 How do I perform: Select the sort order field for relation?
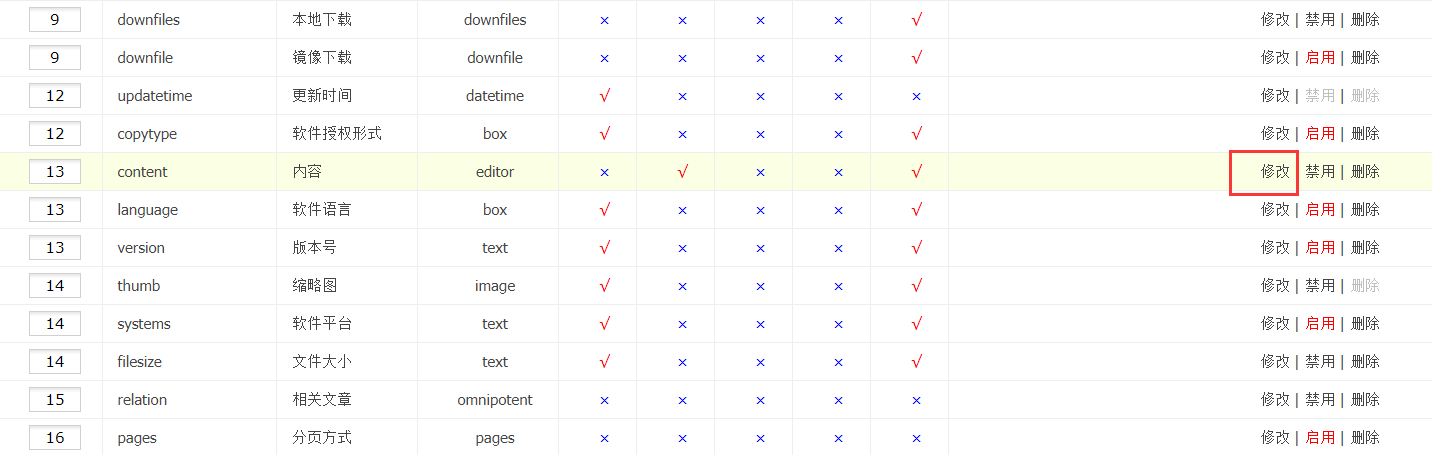(55, 400)
